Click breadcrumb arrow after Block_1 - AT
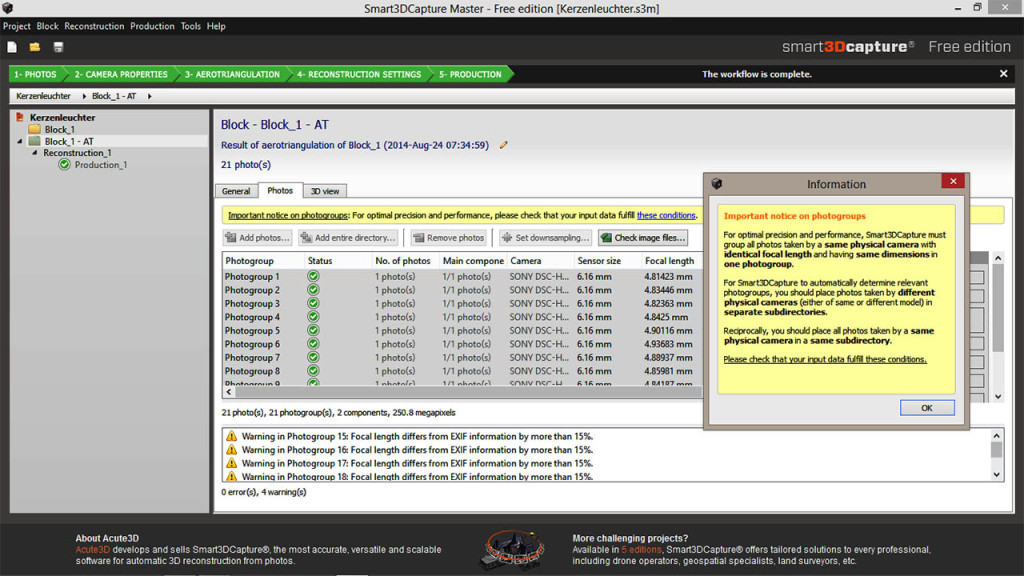The width and height of the screenshot is (1024, 576). click(150, 96)
